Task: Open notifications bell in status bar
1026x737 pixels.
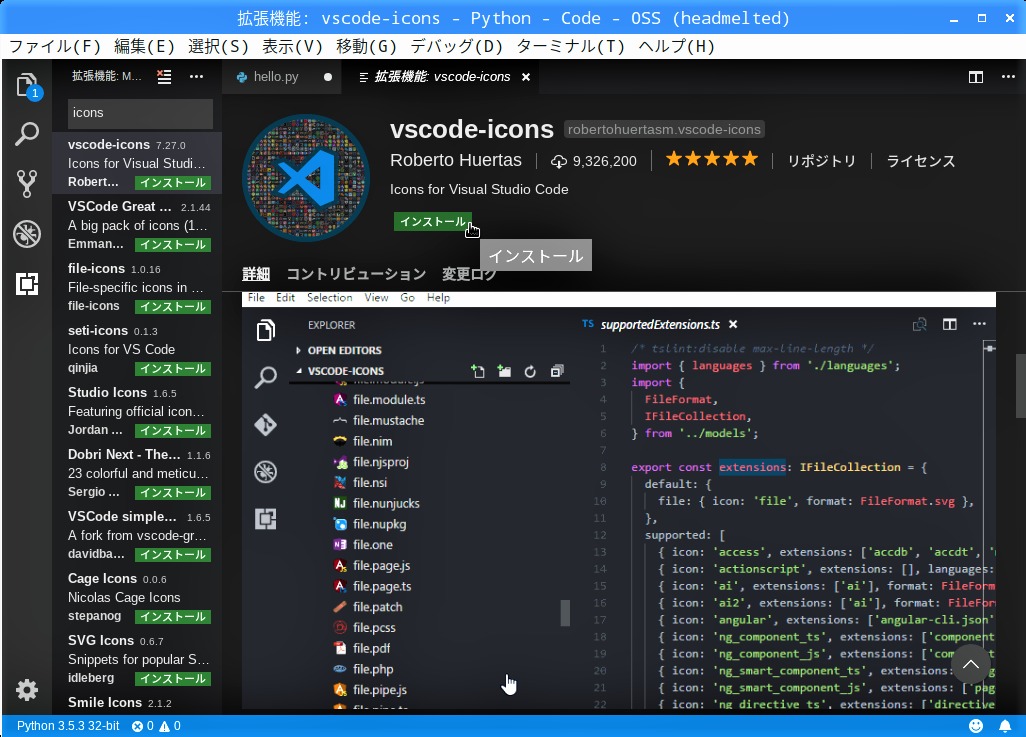Action: tap(1004, 726)
